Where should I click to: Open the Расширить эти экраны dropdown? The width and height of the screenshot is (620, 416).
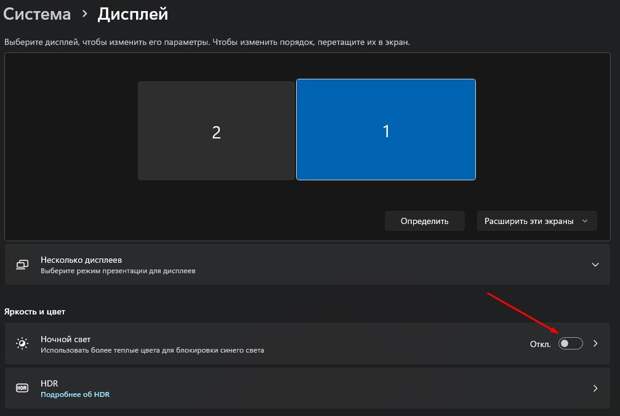click(536, 221)
